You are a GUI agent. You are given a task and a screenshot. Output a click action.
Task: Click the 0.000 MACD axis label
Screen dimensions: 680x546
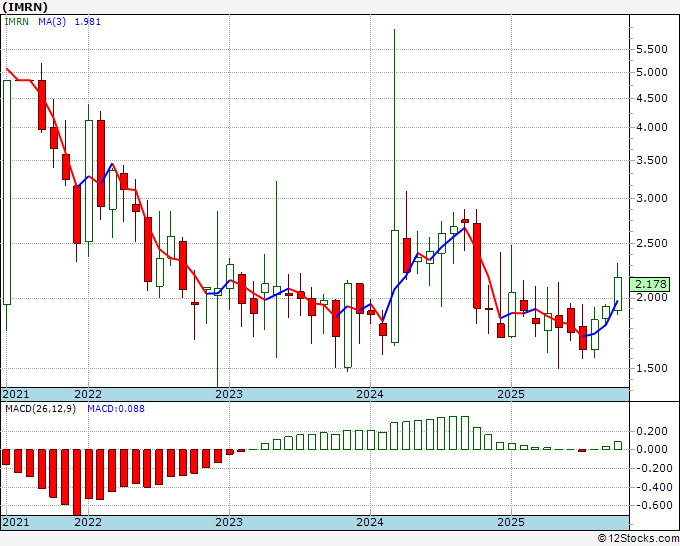651,449
